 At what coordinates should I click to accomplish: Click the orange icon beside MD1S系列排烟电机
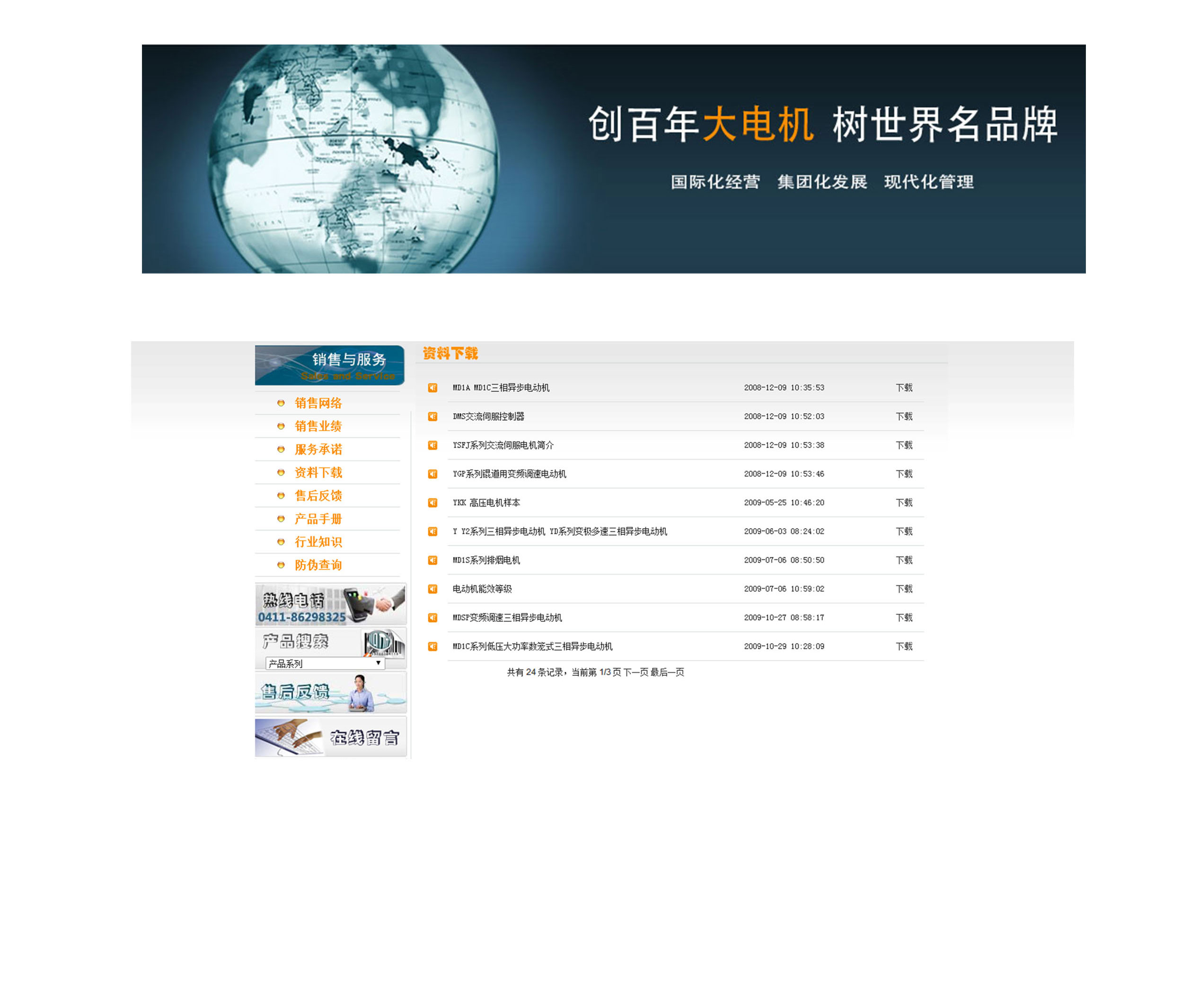tap(432, 561)
